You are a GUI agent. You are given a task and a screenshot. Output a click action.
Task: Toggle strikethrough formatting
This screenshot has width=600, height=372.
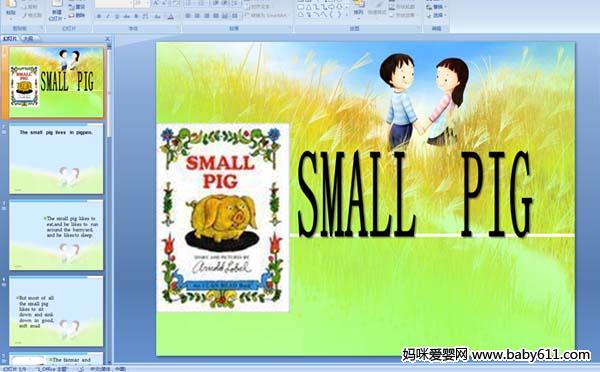[x=126, y=16]
